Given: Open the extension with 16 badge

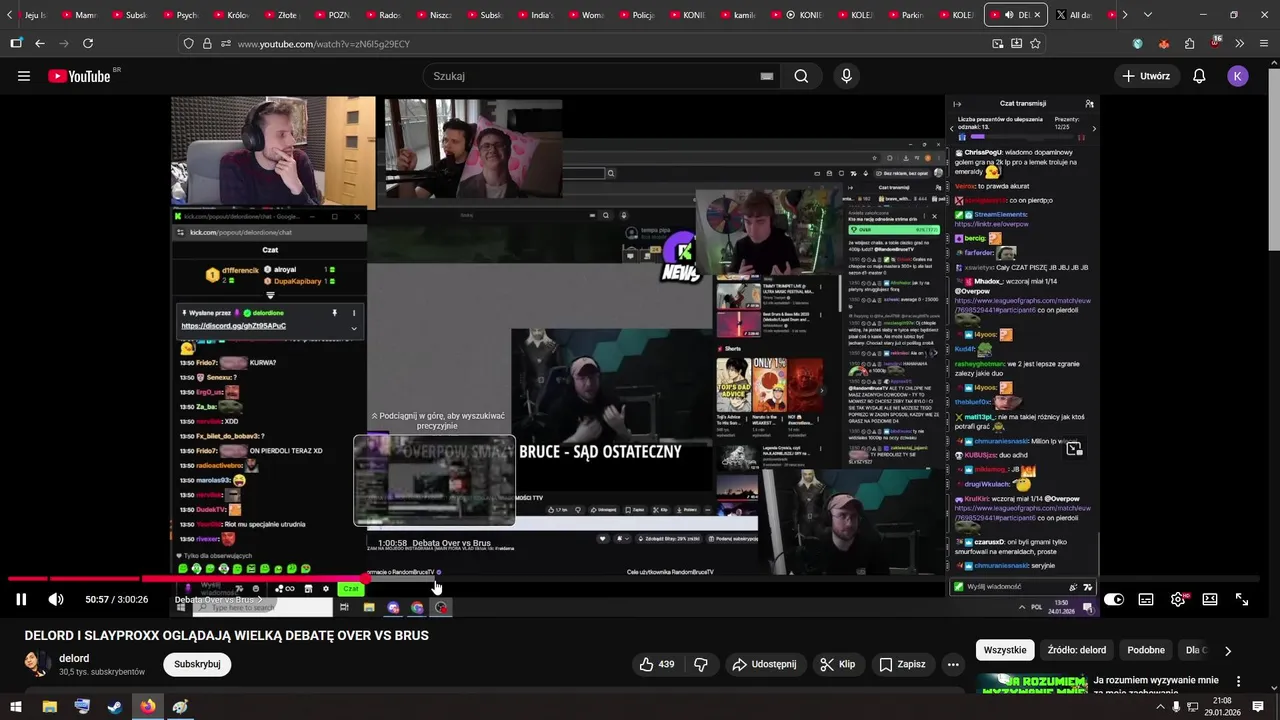Looking at the screenshot, I should 1215,44.
